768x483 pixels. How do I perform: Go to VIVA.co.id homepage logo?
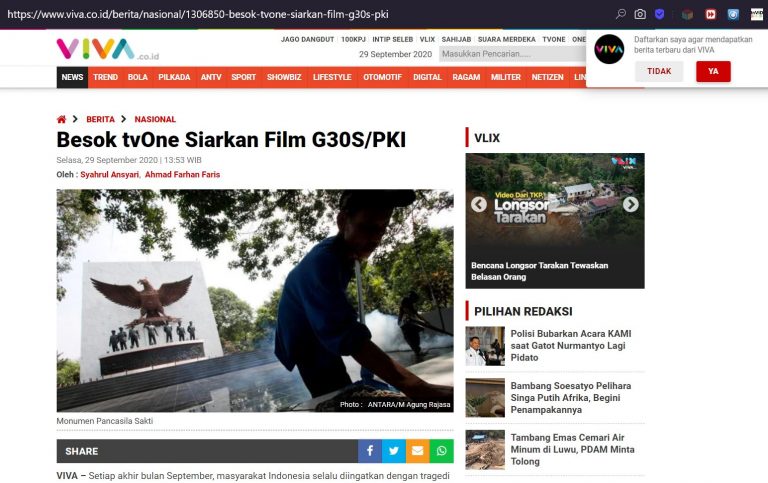(x=107, y=49)
